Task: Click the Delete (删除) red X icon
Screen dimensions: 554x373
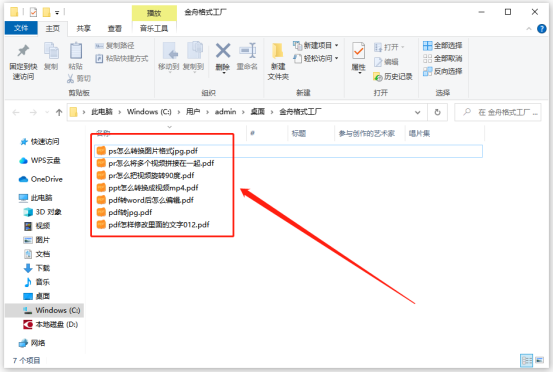Action: click(x=223, y=51)
